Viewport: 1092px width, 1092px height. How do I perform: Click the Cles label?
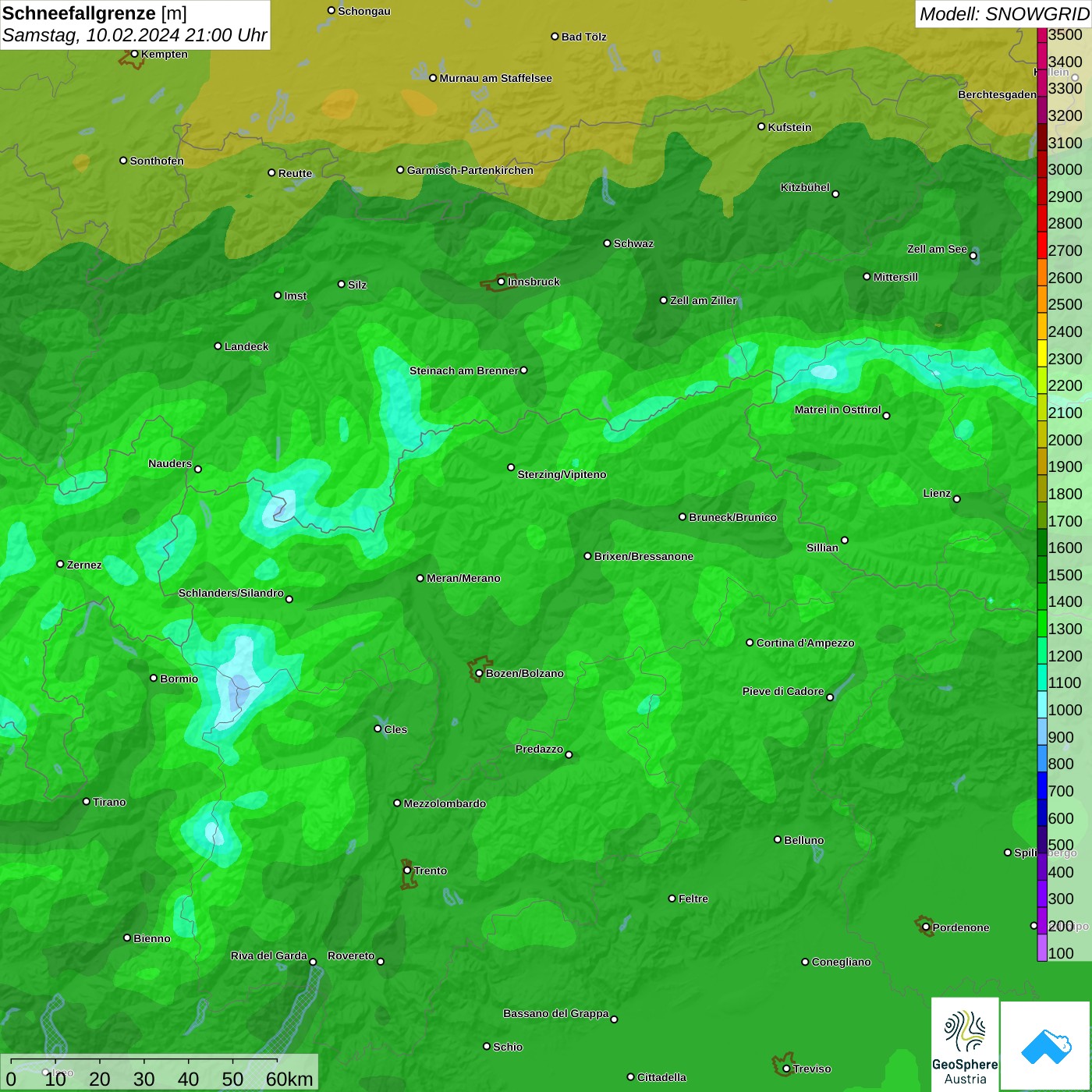click(x=395, y=729)
